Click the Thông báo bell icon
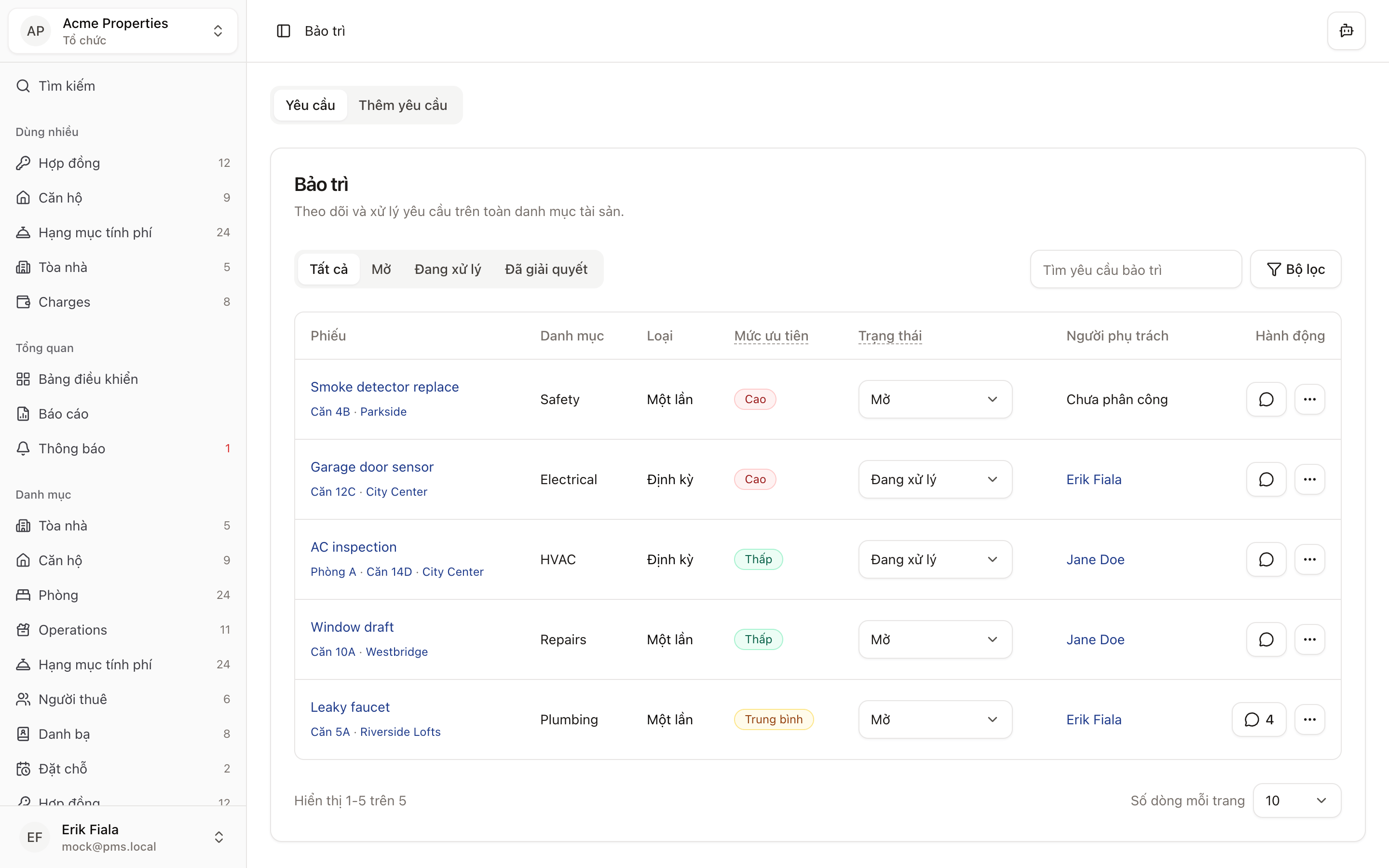 point(23,448)
